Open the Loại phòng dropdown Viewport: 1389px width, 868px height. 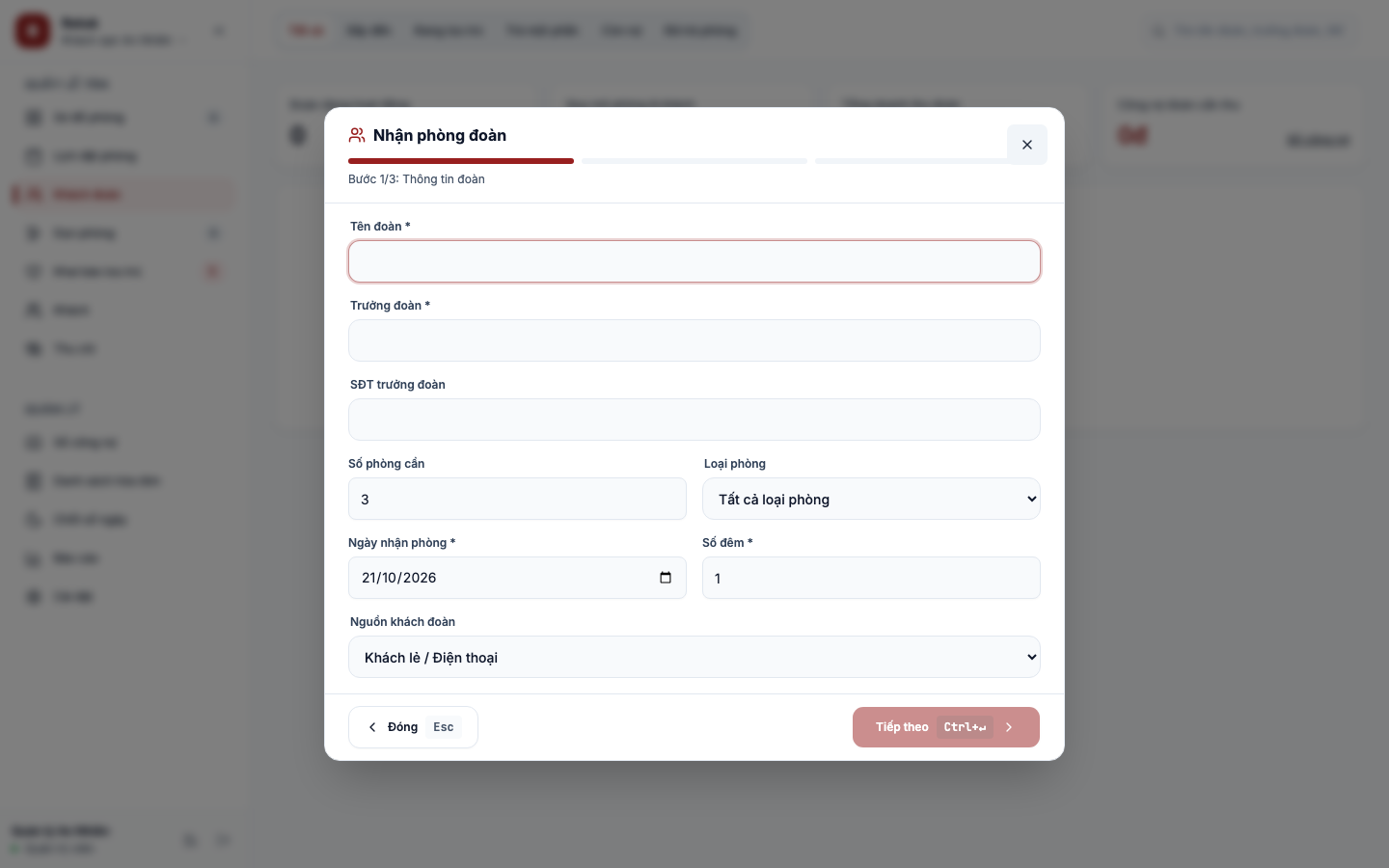pos(872,499)
